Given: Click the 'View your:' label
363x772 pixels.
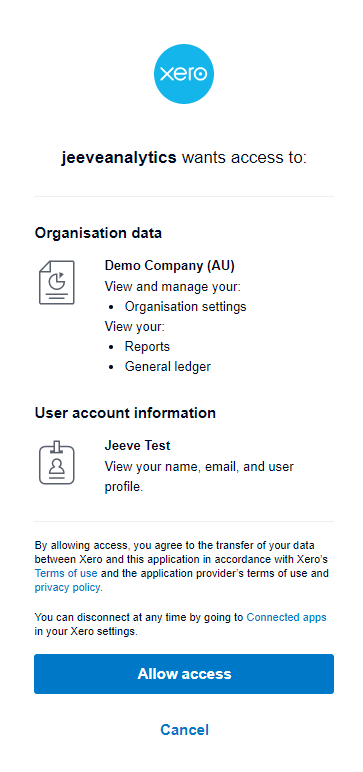Looking at the screenshot, I should pyautogui.click(x=134, y=326).
